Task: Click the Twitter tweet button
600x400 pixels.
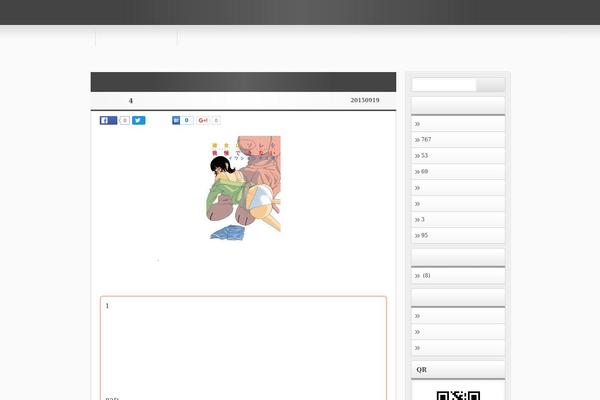Action: coord(139,120)
